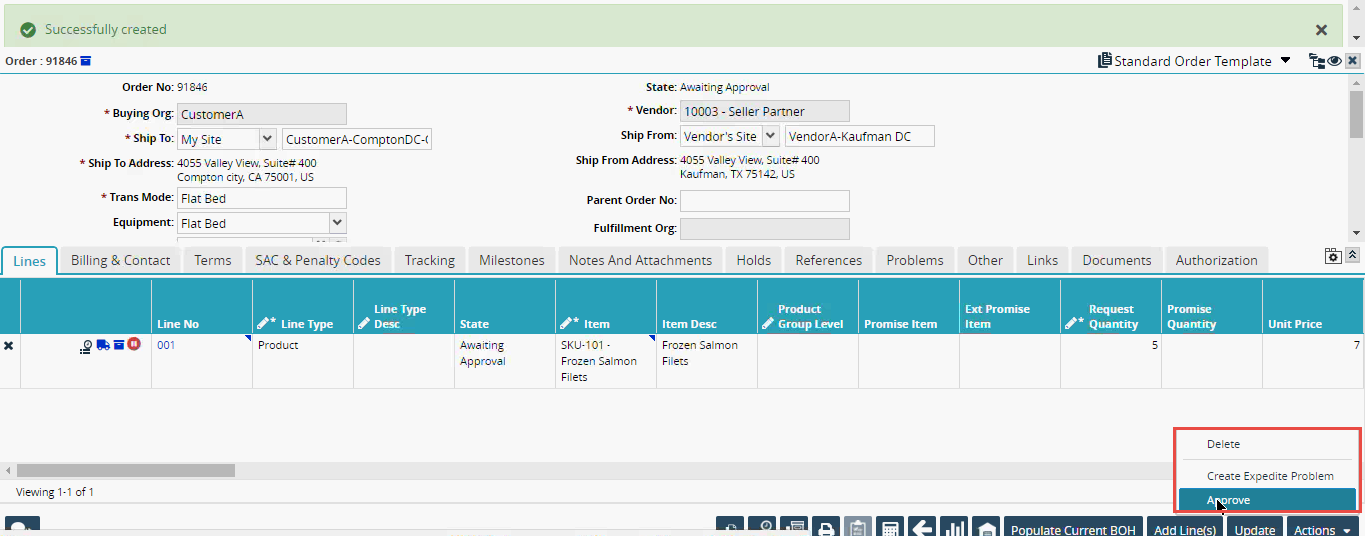Click the CustomerA-ComptonDC ship-to field

[357, 139]
